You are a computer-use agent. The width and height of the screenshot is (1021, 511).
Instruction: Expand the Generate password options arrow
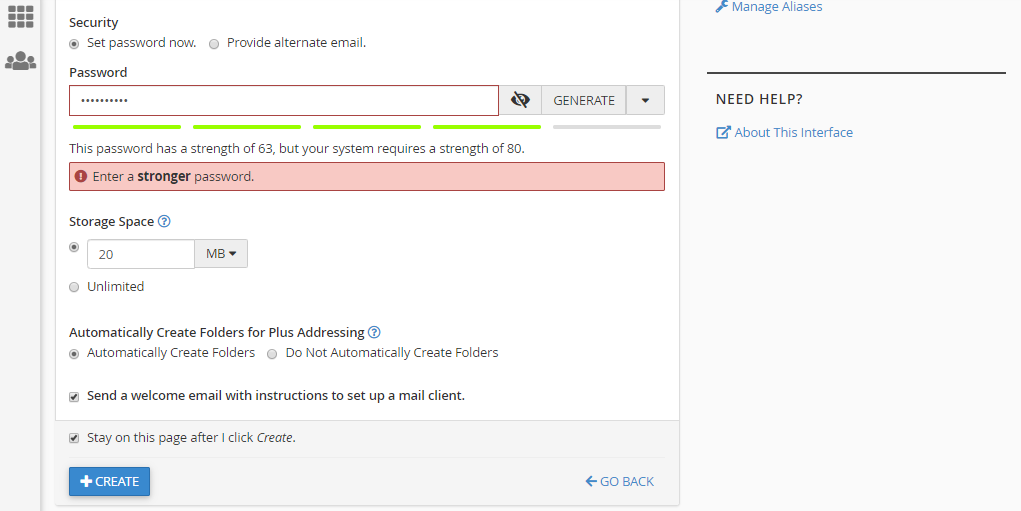[x=645, y=100]
